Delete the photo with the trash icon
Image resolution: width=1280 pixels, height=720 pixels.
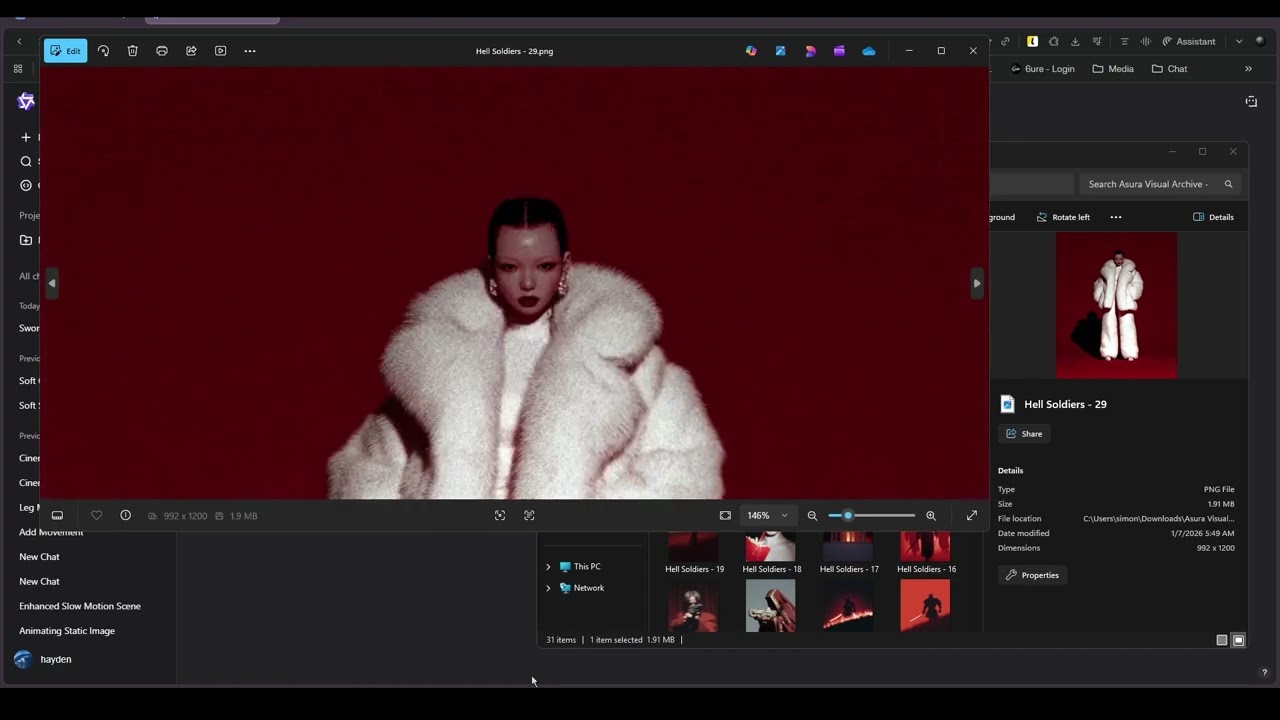coord(132,51)
